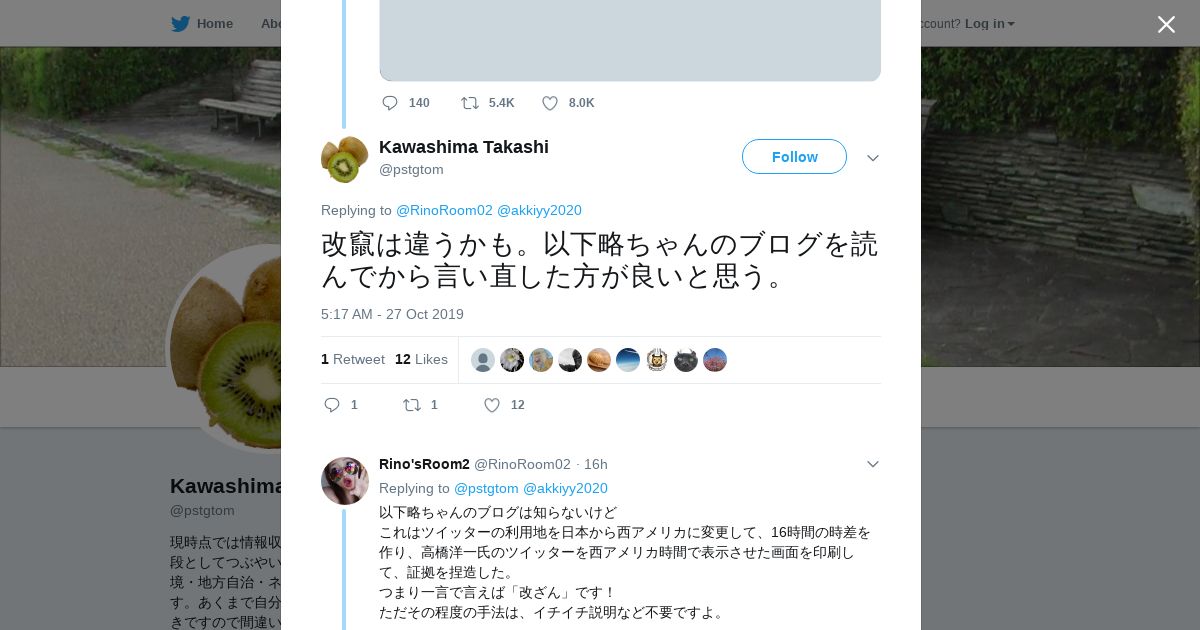This screenshot has height=630, width=1200.
Task: Open @RinoRoom02 mention in replying-to line
Action: click(444, 210)
